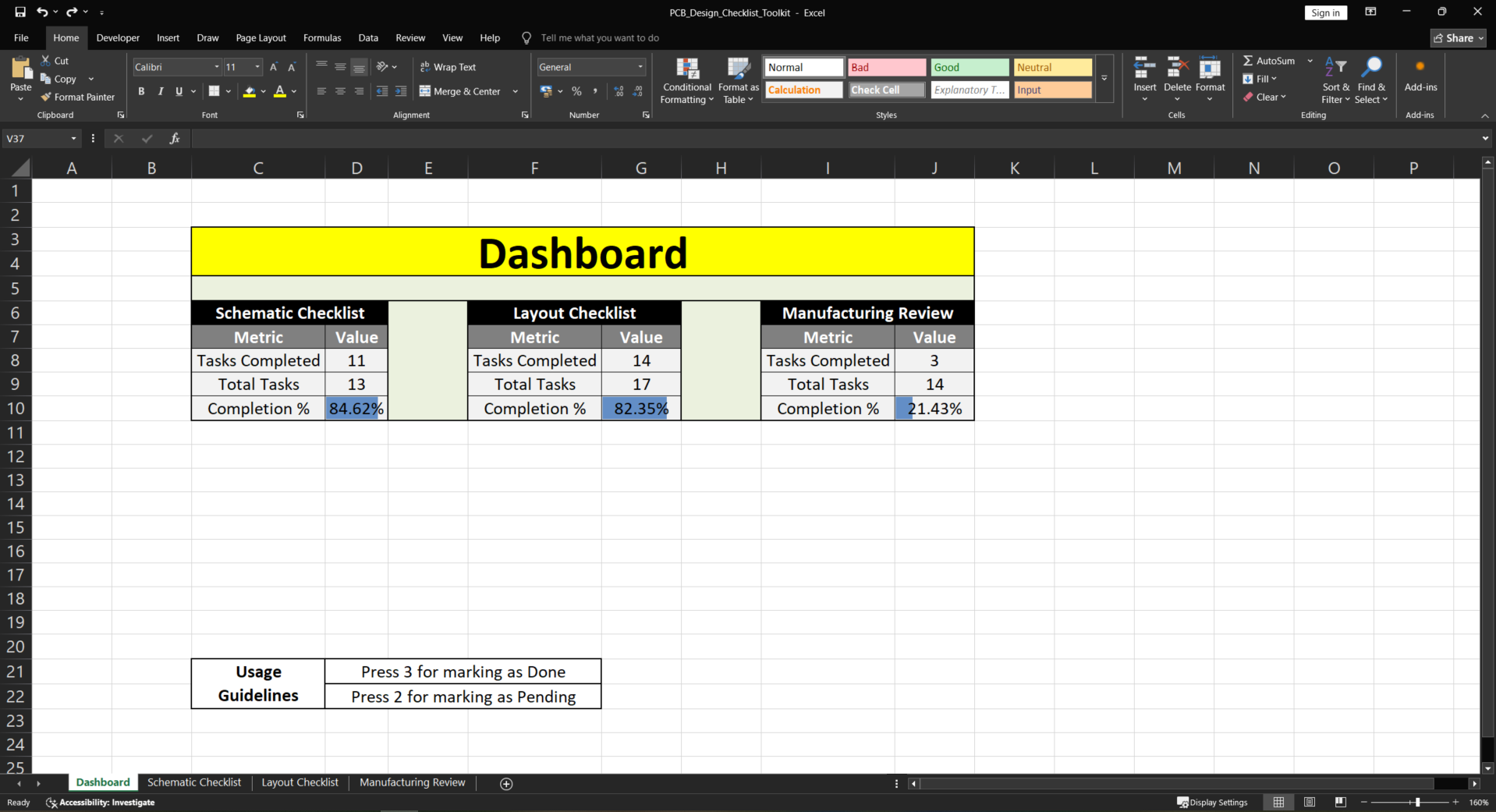Click the Orientation text angle icon
This screenshot has height=812, width=1496.
pos(382,67)
